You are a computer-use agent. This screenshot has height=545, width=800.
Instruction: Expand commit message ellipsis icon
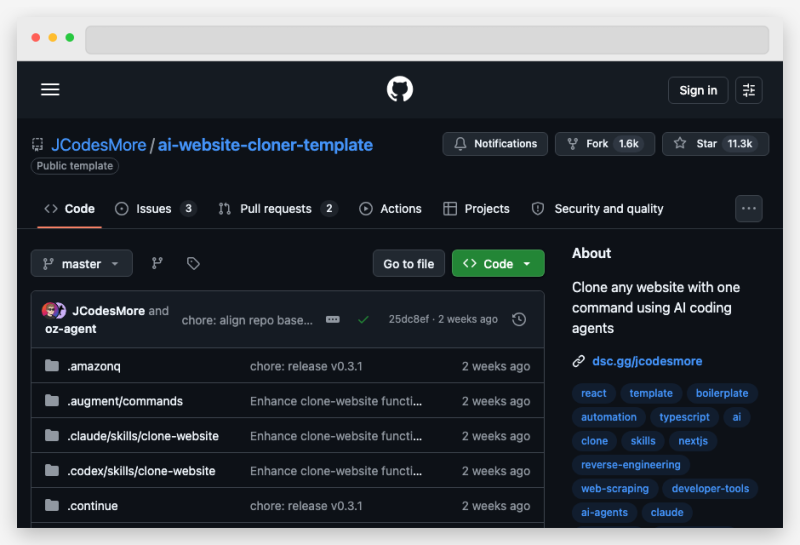333,319
